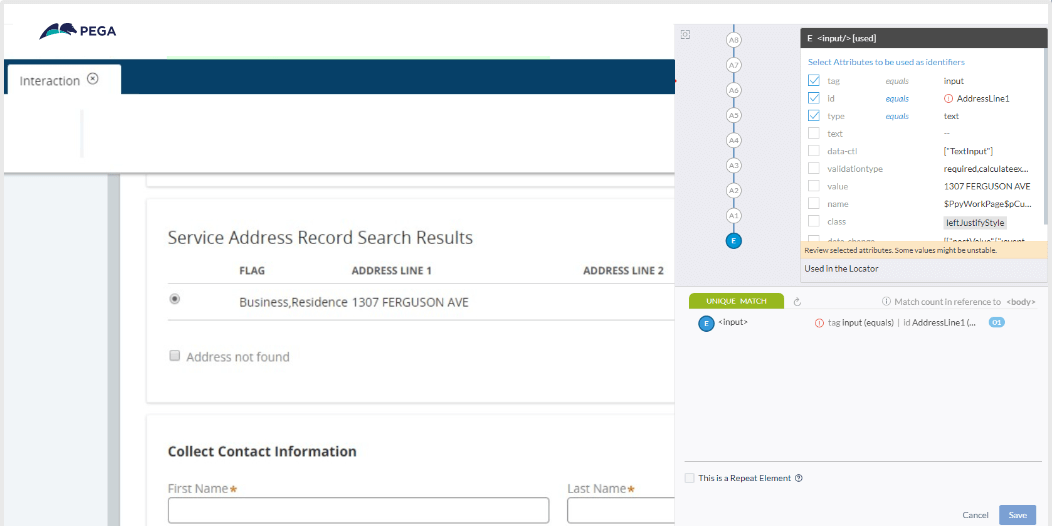Open the Interaction tab
The width and height of the screenshot is (1052, 526).
tap(50, 81)
